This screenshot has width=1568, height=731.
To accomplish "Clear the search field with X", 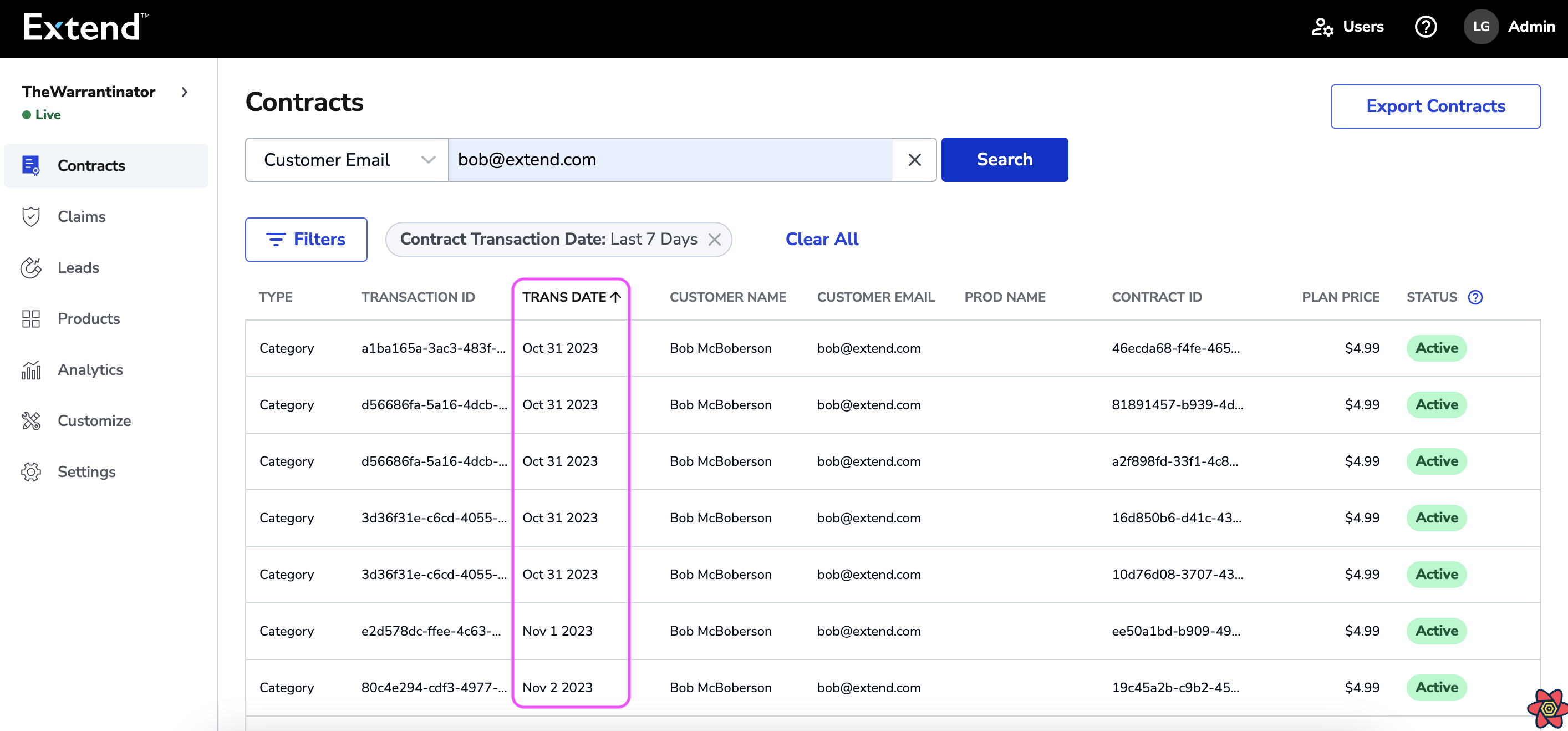I will click(x=914, y=160).
